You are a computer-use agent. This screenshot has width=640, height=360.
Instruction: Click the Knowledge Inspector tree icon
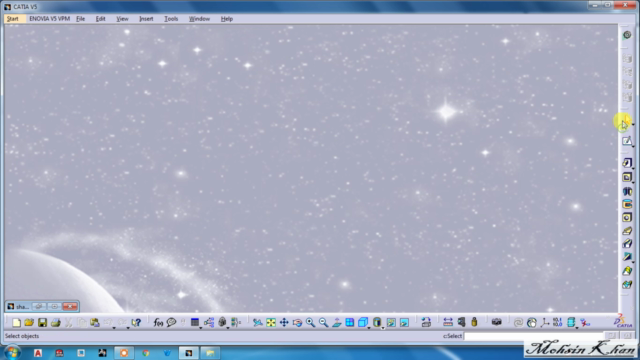[x=209, y=322]
